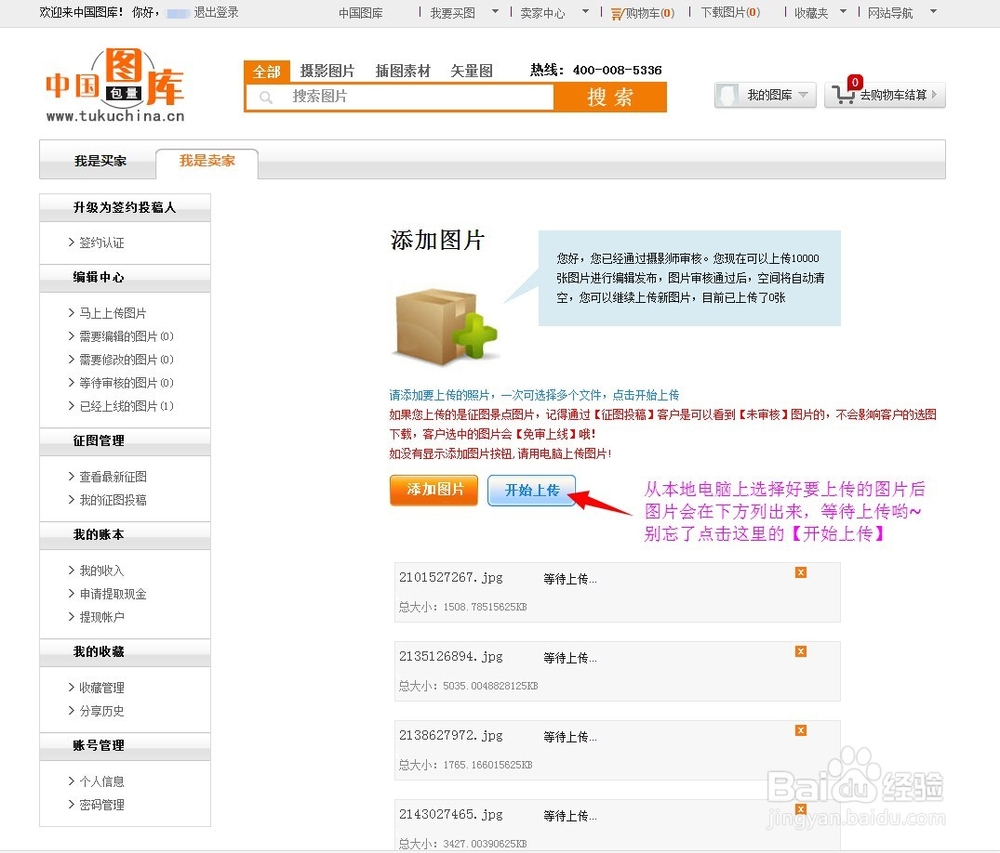
Task: Delete 2101527267.jpg with its orange X icon
Action: (x=800, y=572)
